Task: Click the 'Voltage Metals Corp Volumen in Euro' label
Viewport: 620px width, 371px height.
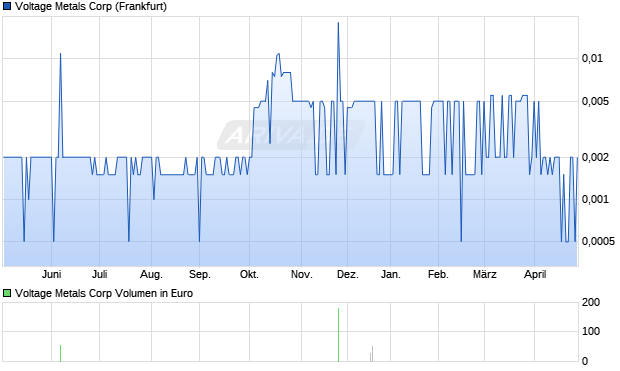Action: tap(104, 293)
